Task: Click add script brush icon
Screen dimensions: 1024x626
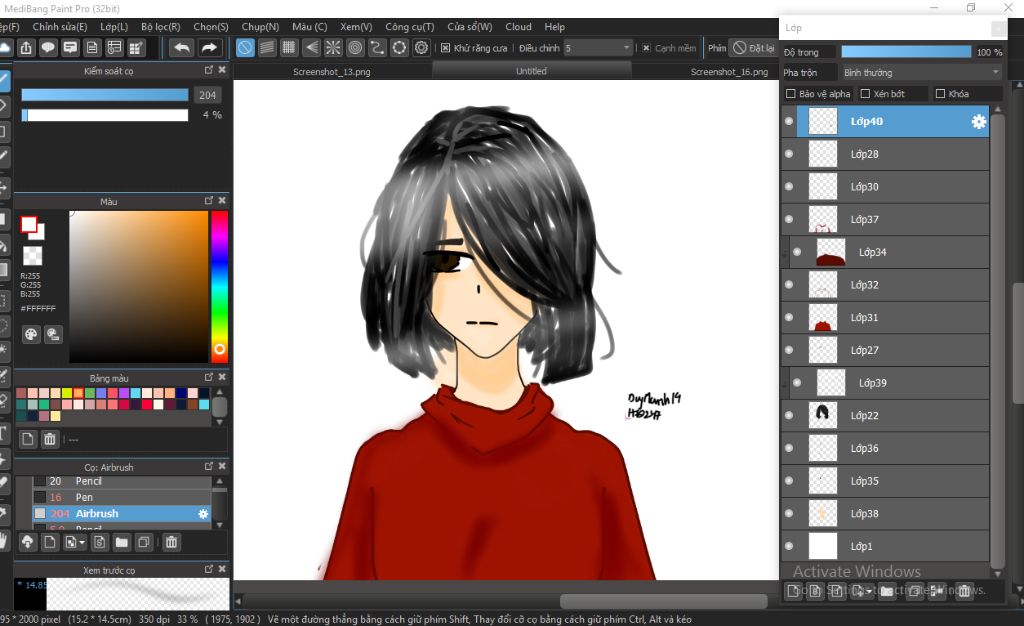Action: coord(99,542)
